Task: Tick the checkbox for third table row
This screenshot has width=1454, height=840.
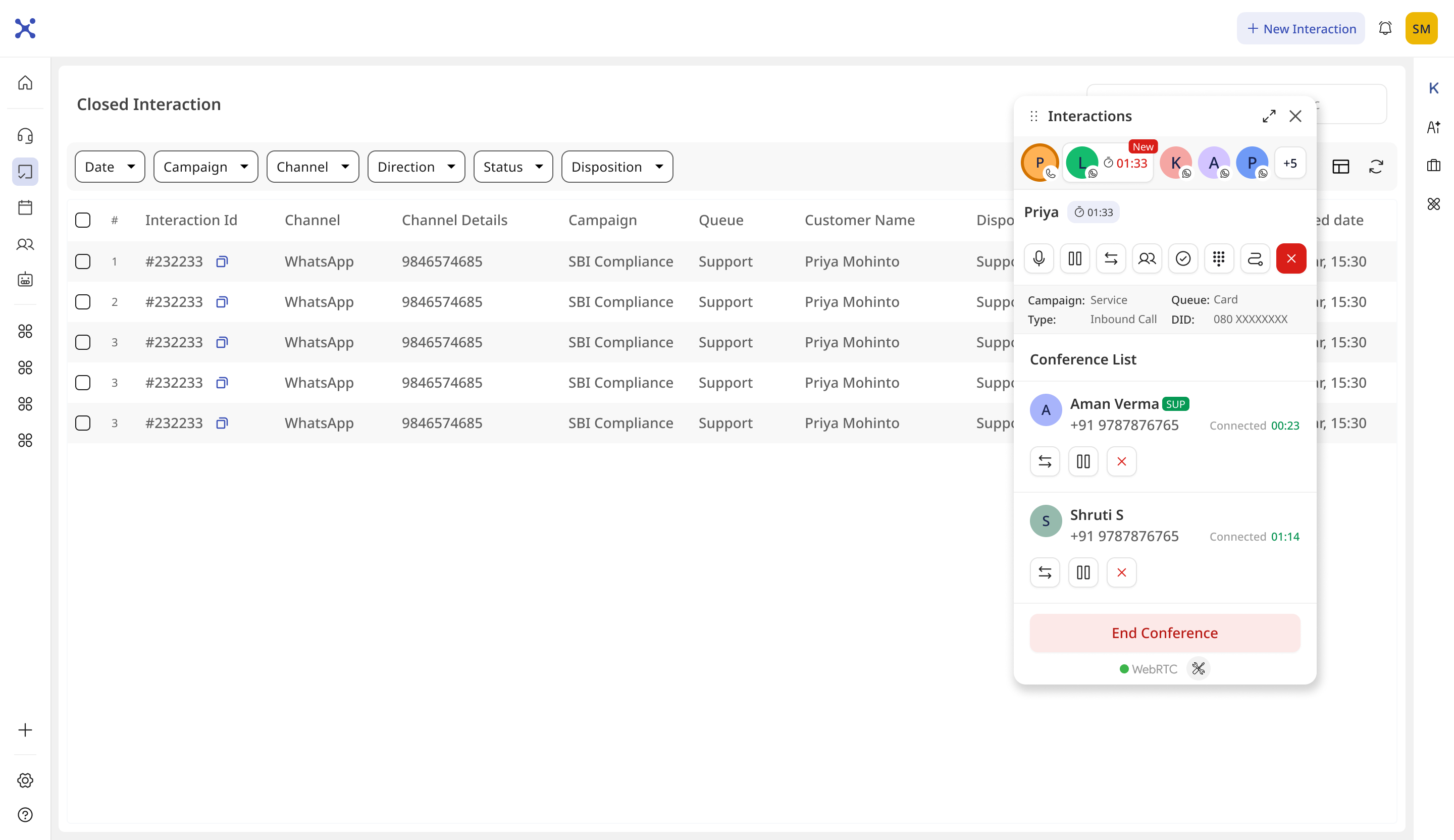Action: pos(83,342)
